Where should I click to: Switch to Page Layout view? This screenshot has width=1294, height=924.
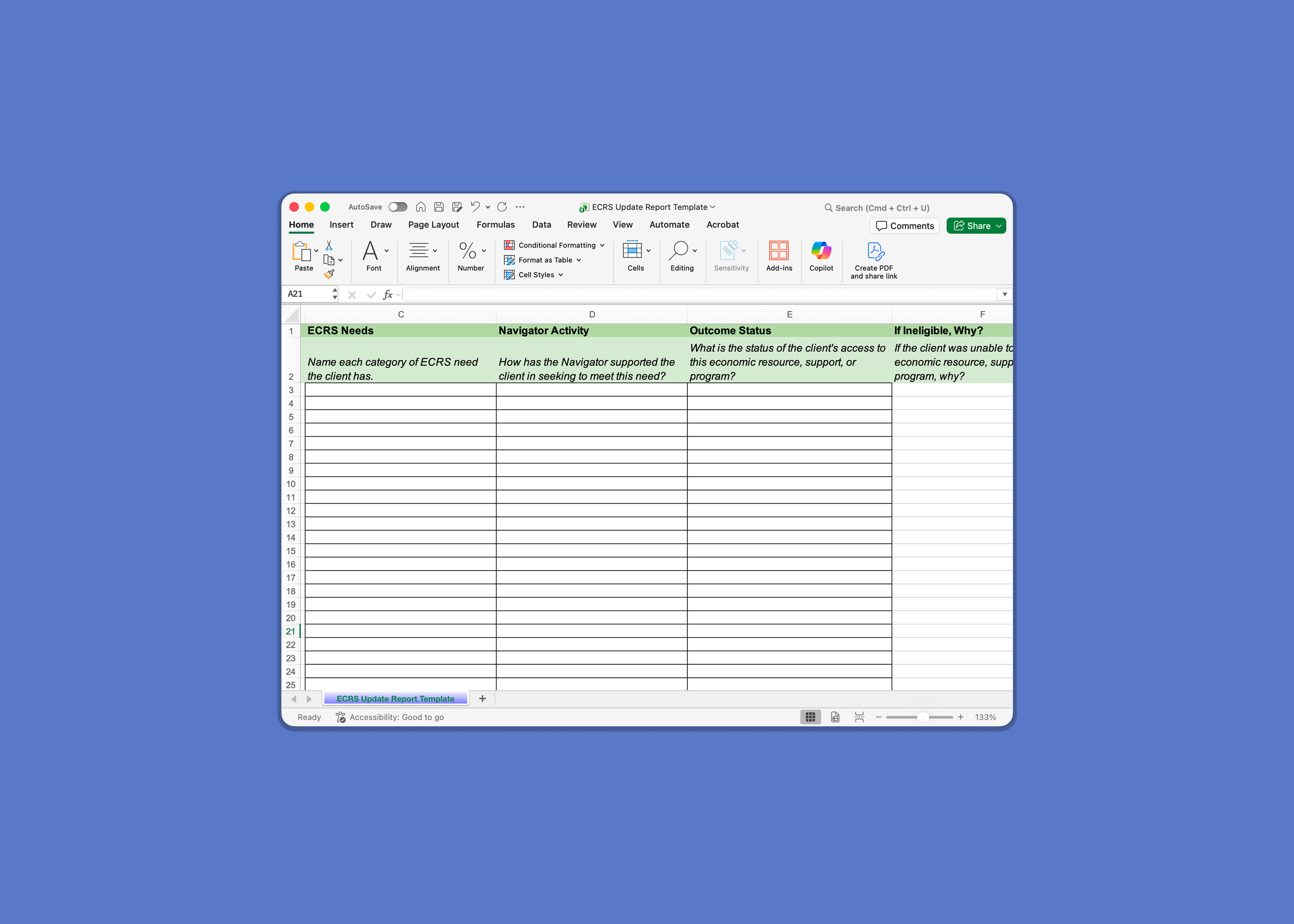(x=835, y=717)
